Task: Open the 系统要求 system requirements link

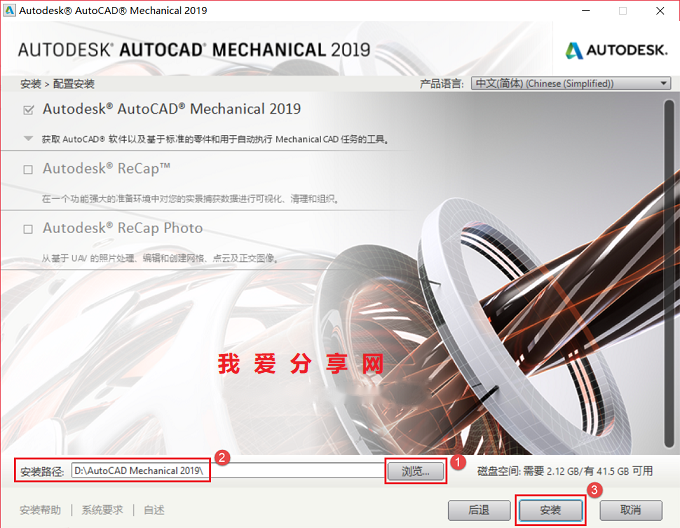Action: point(102,510)
